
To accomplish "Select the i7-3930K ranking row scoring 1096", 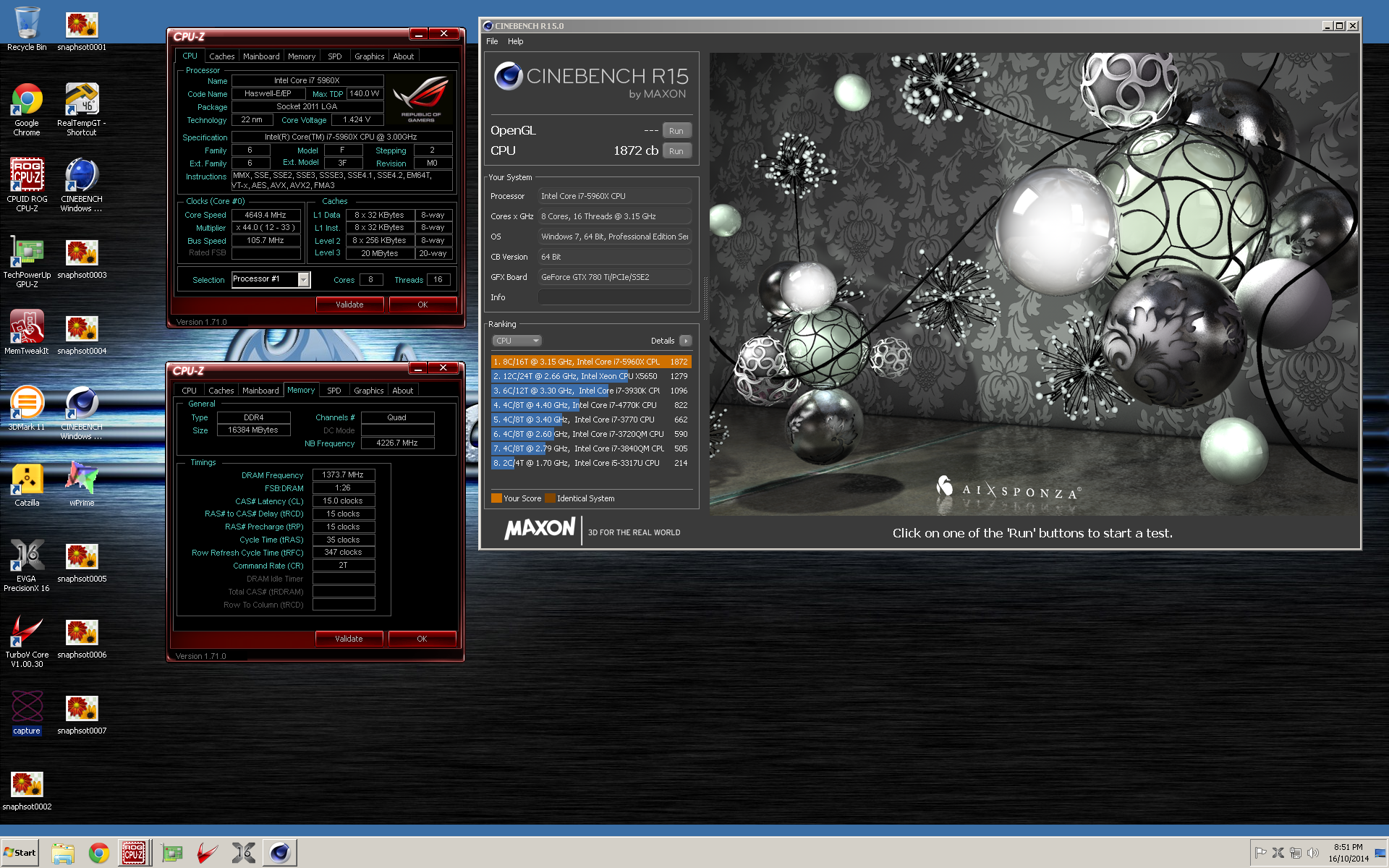I will [591, 391].
